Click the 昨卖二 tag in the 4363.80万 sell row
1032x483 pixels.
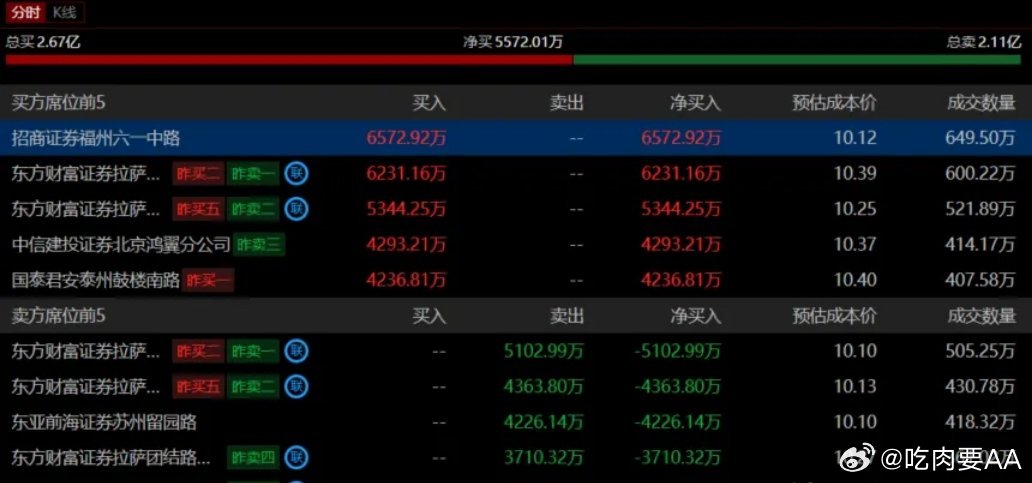click(x=253, y=386)
